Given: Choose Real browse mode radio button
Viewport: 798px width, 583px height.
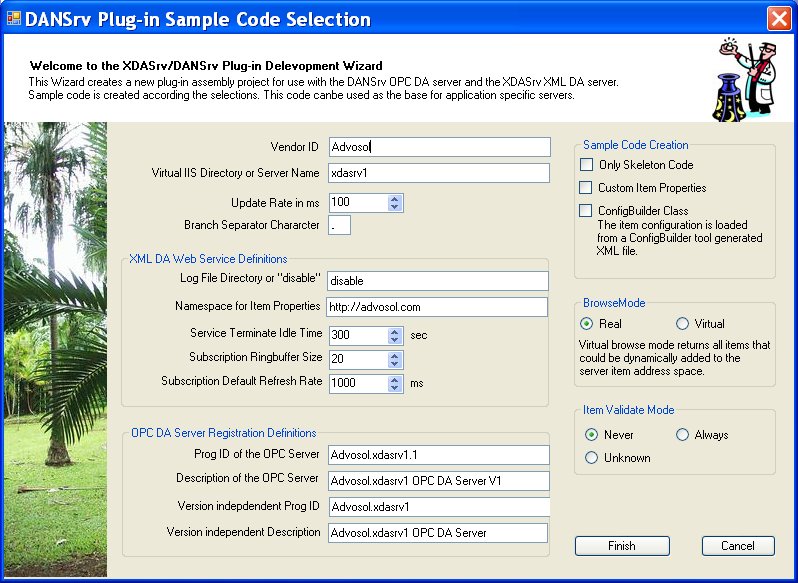Looking at the screenshot, I should (x=587, y=324).
